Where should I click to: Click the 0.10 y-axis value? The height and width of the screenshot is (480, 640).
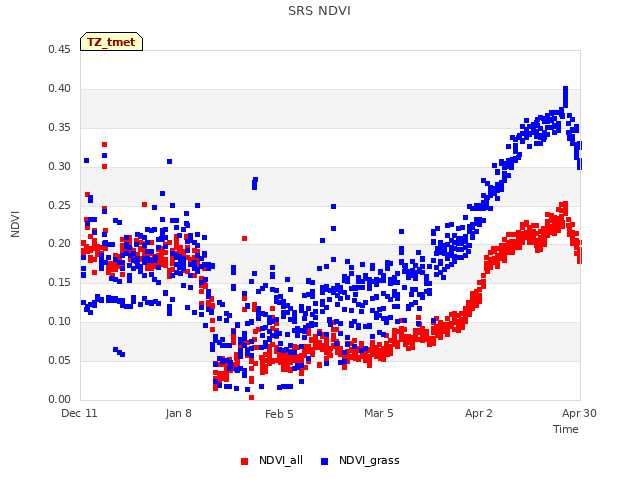[59, 321]
